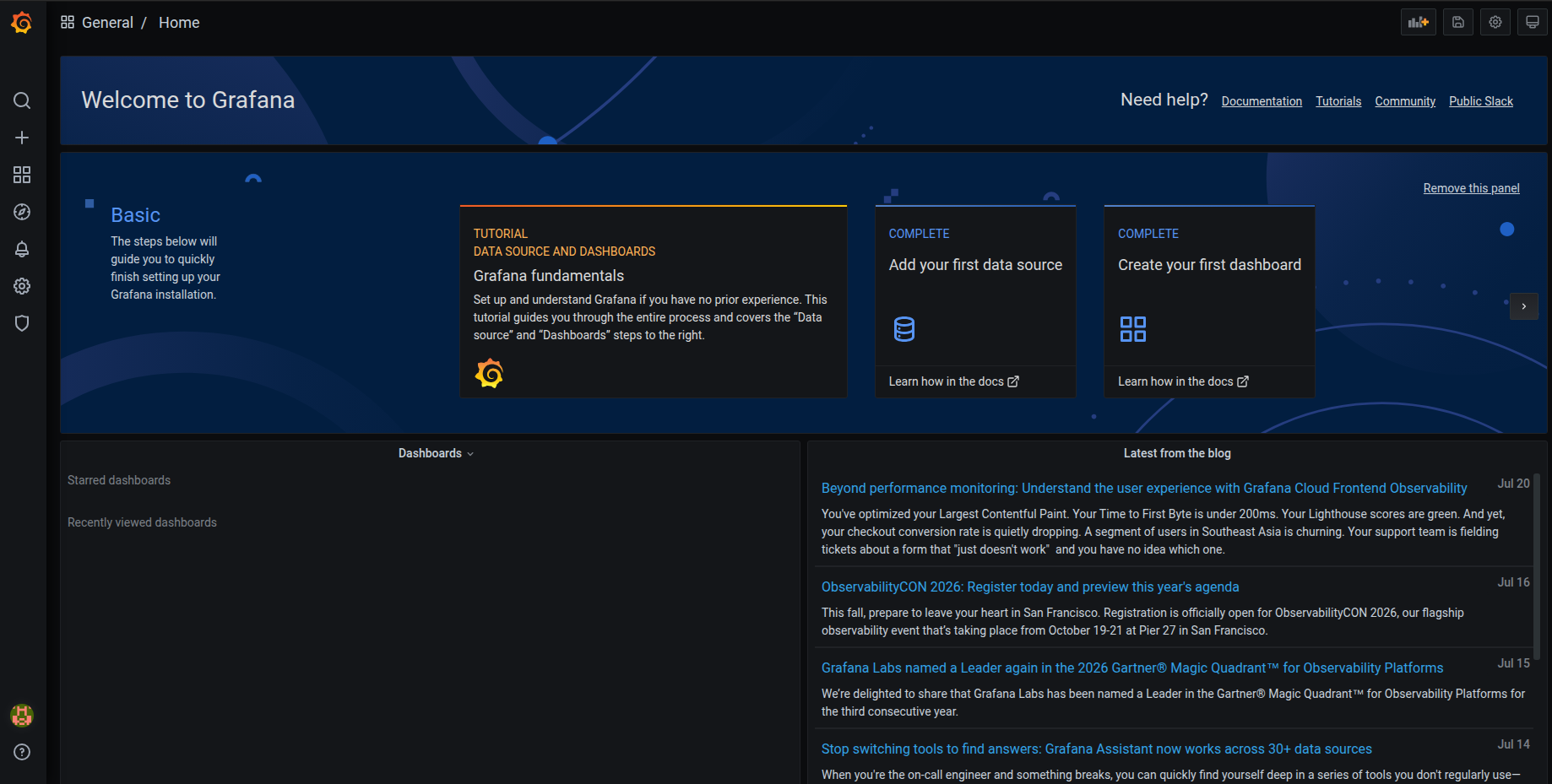Open Dashboard settings gear in top toolbar

(1495, 22)
